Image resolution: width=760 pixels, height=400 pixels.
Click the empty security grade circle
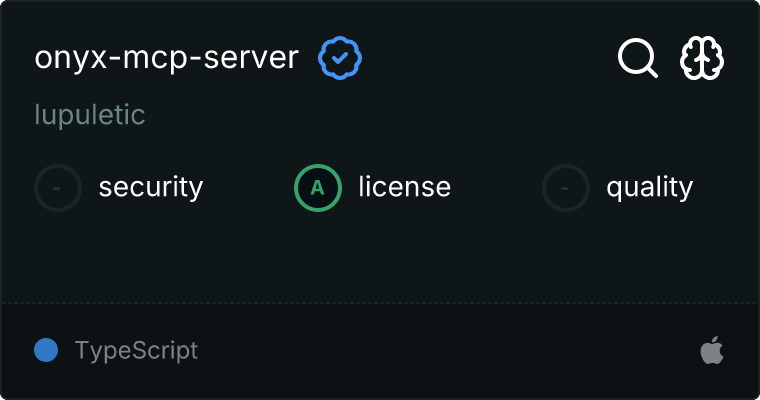[x=58, y=187]
